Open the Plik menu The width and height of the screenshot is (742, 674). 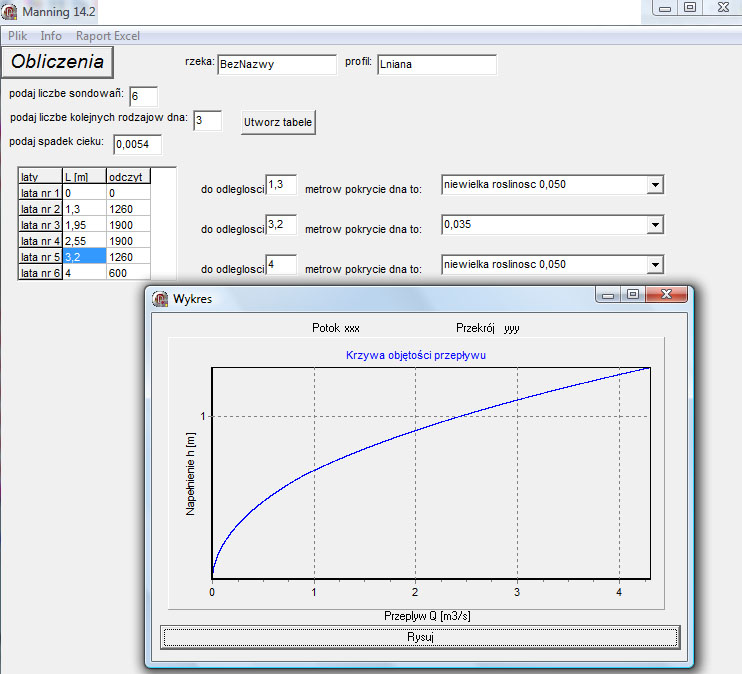18,36
